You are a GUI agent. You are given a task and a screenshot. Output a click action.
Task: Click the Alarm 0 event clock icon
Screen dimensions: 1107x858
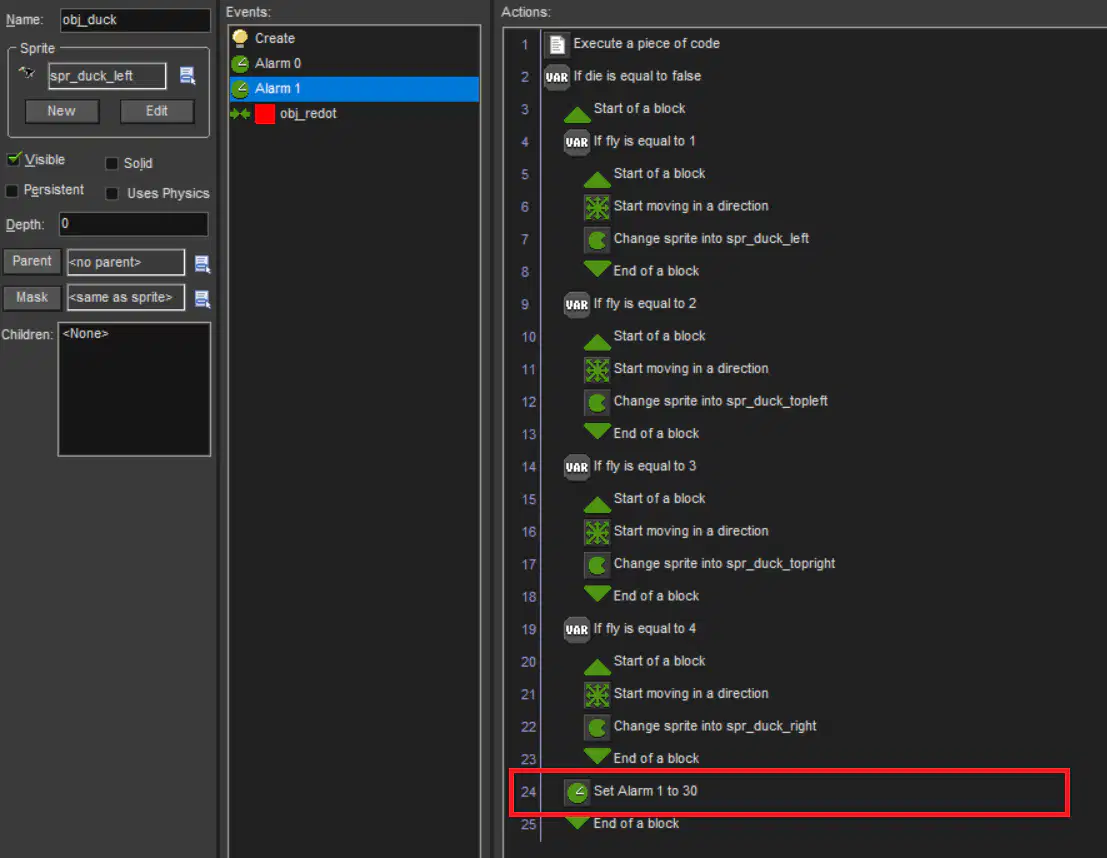(240, 64)
